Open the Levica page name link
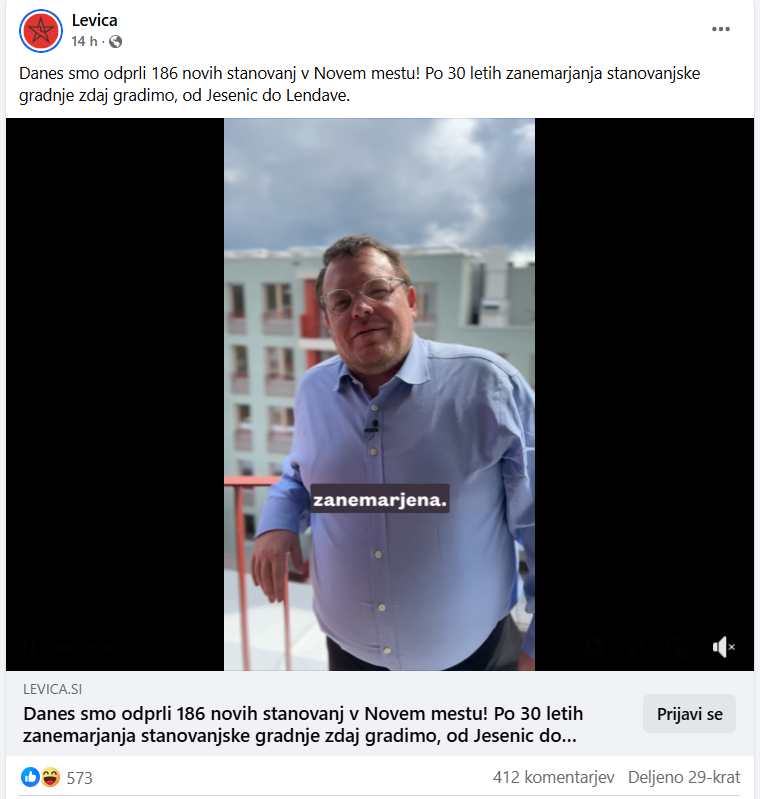The height and width of the screenshot is (799, 760). click(94, 20)
